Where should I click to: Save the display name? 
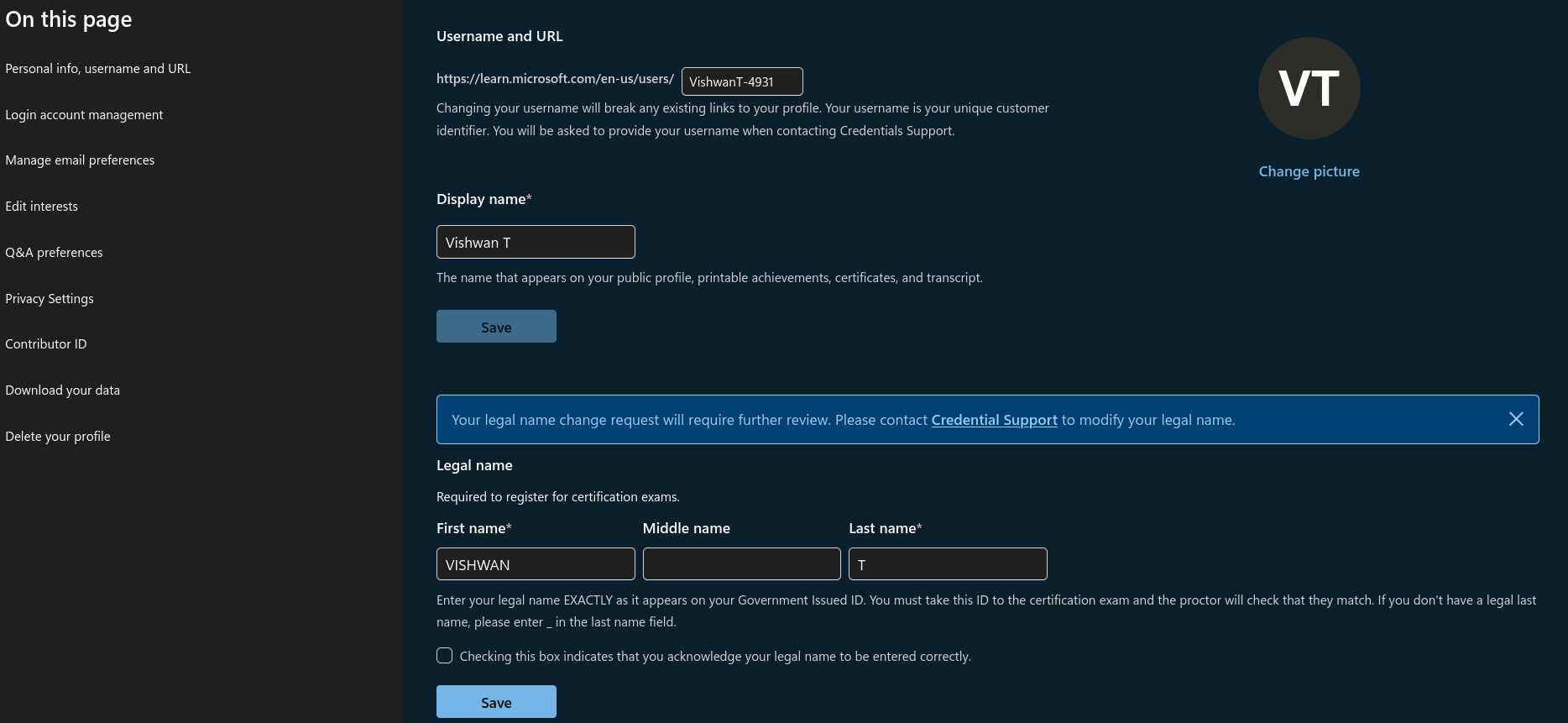coord(496,327)
